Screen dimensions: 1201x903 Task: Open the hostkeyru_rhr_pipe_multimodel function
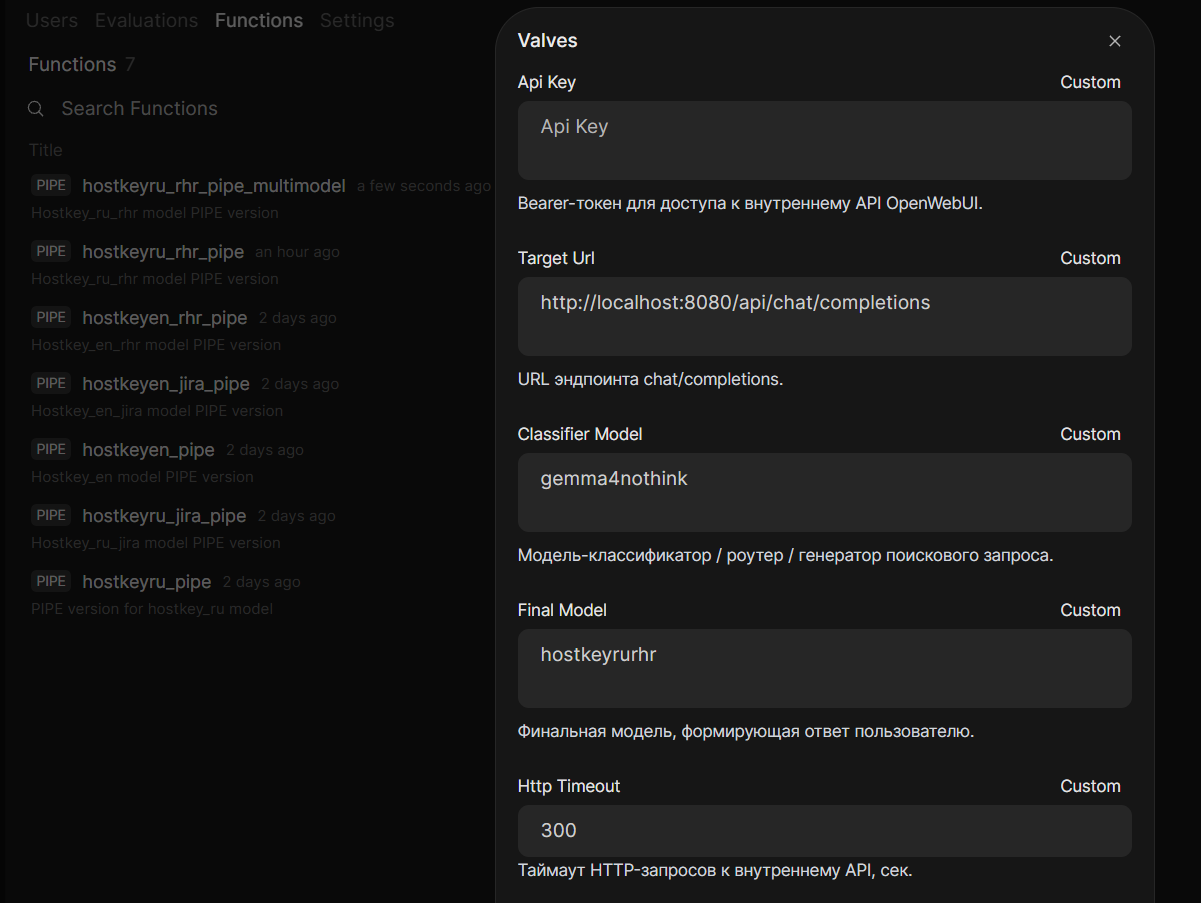point(214,186)
